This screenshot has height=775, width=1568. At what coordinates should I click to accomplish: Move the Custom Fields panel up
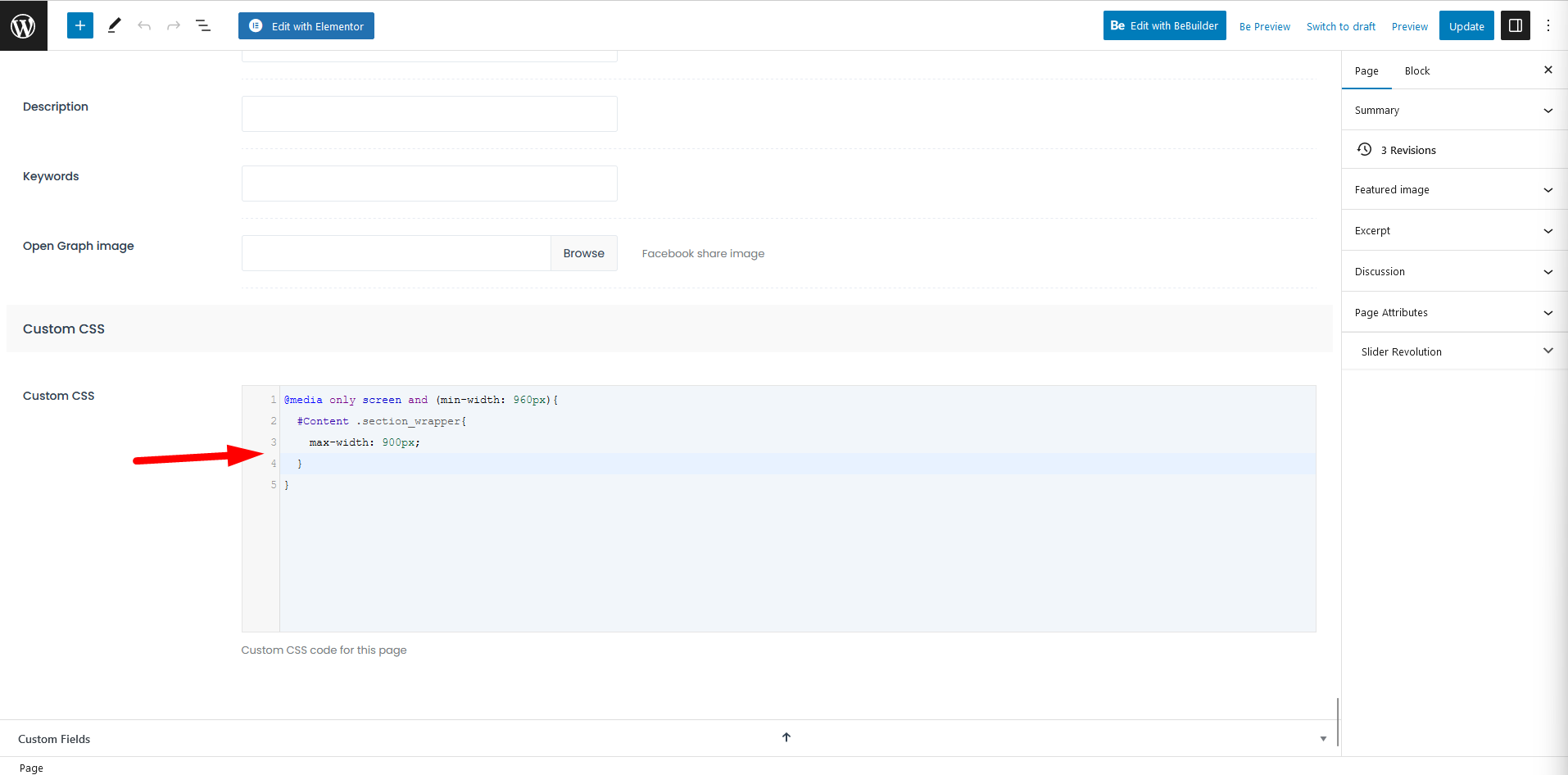pyautogui.click(x=786, y=737)
